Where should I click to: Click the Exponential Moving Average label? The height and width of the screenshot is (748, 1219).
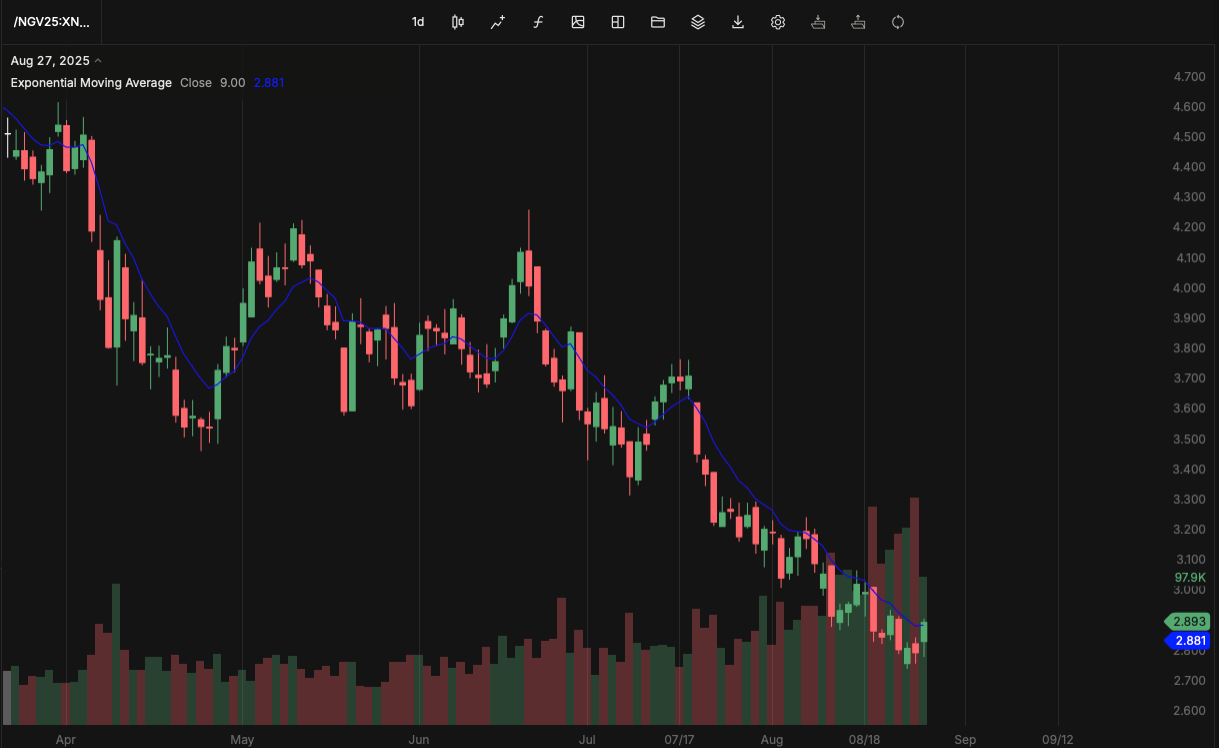click(91, 83)
